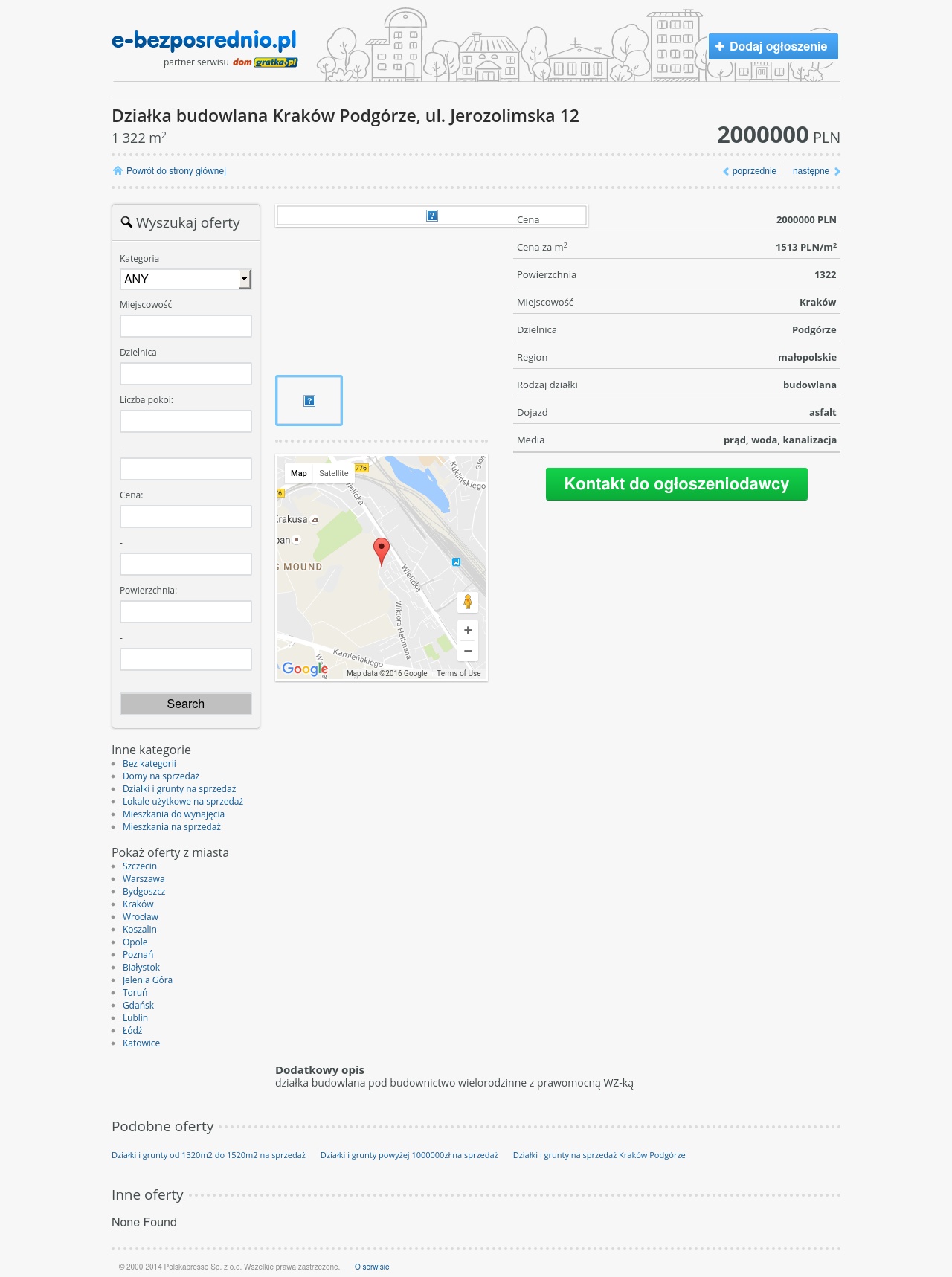Screen dimensions: 952x1277
Task: Click the Search button
Action: click(x=186, y=704)
